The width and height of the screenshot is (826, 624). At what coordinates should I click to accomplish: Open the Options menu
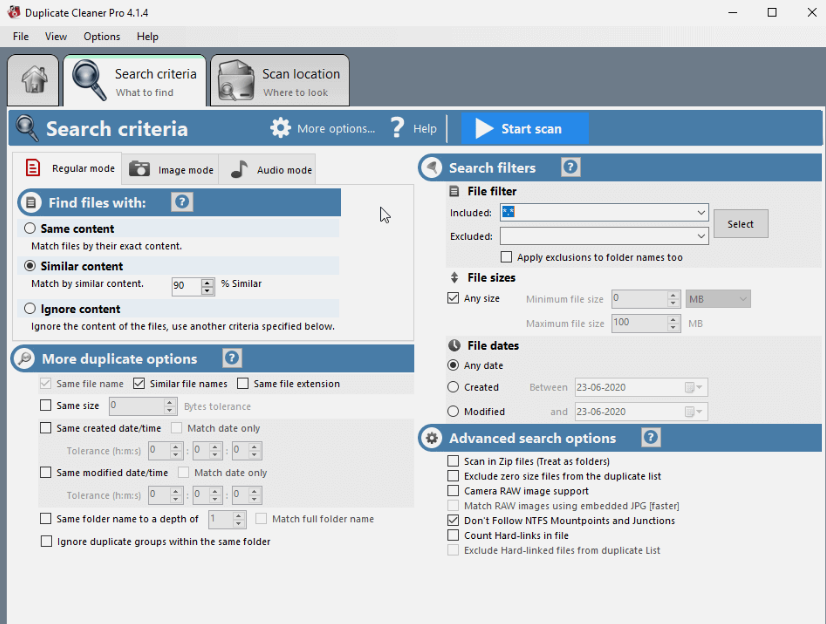102,36
